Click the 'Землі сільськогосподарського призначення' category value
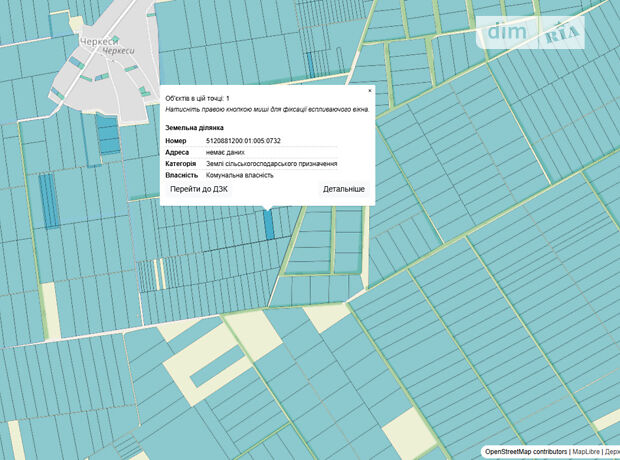 tap(271, 163)
